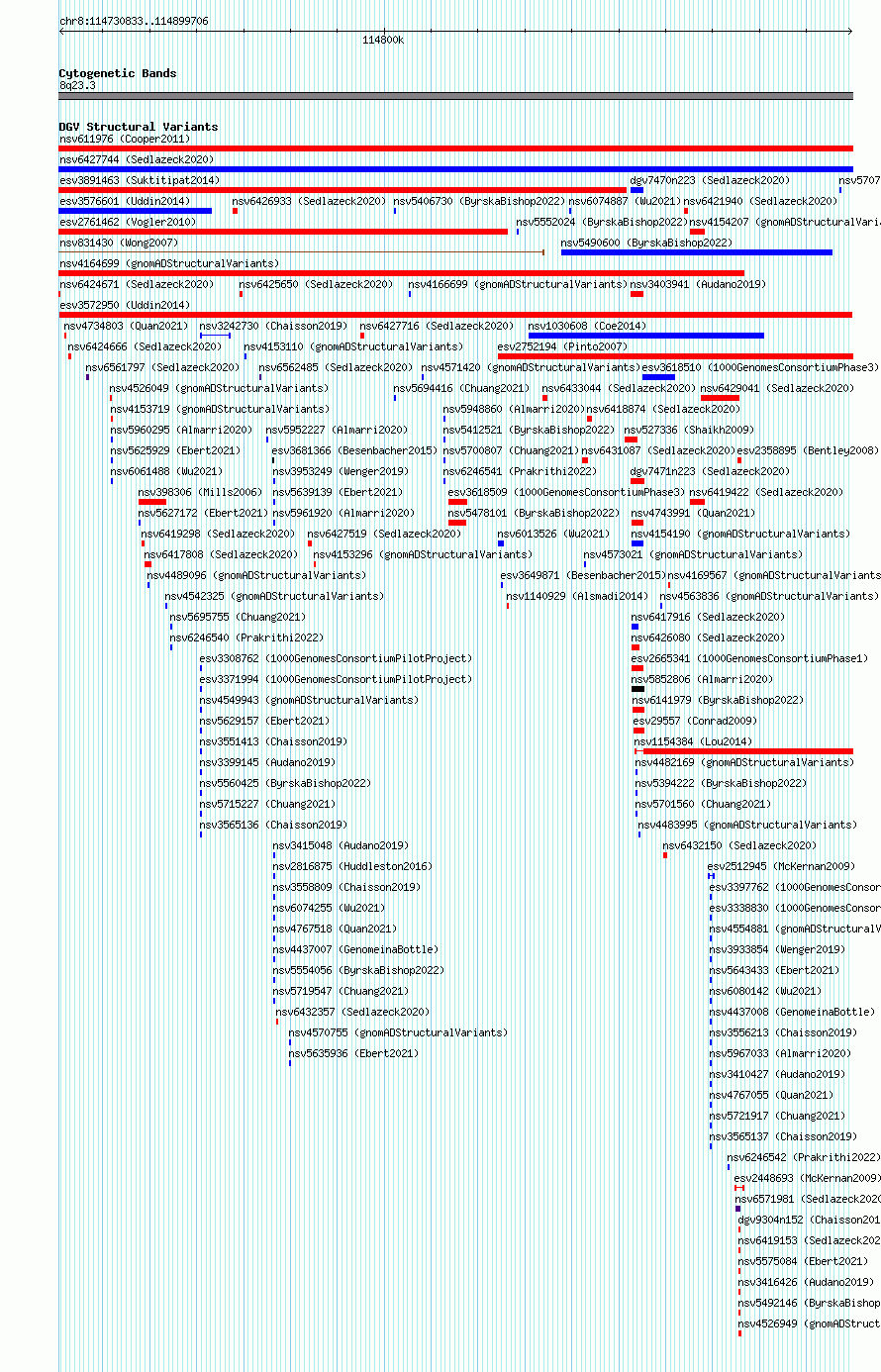The width and height of the screenshot is (881, 1372).
Task: Click nsv4526049 (gnomADStructuralVariants) label
Action: pos(220,388)
